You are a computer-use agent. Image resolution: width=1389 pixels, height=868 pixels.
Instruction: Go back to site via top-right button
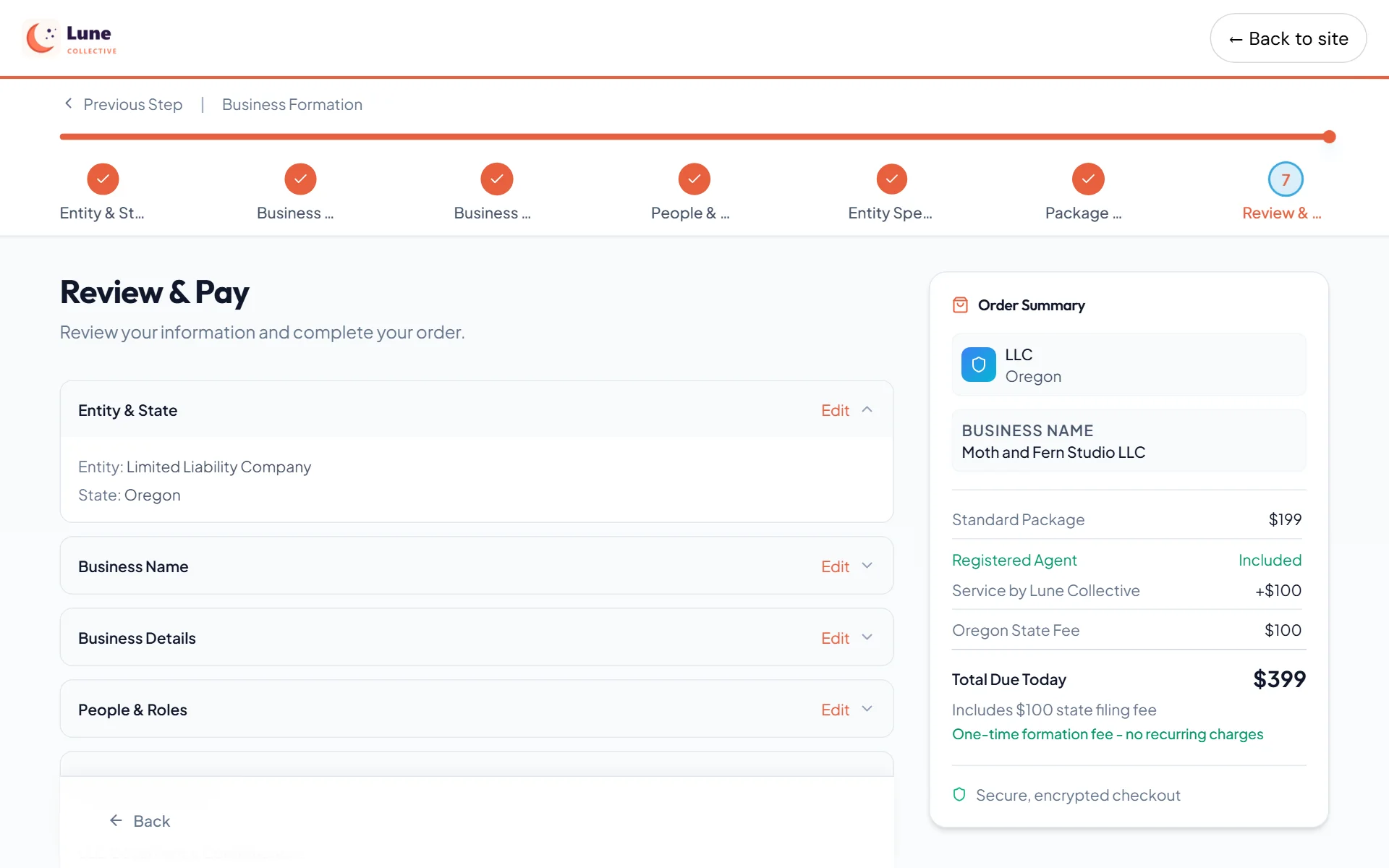(x=1288, y=38)
